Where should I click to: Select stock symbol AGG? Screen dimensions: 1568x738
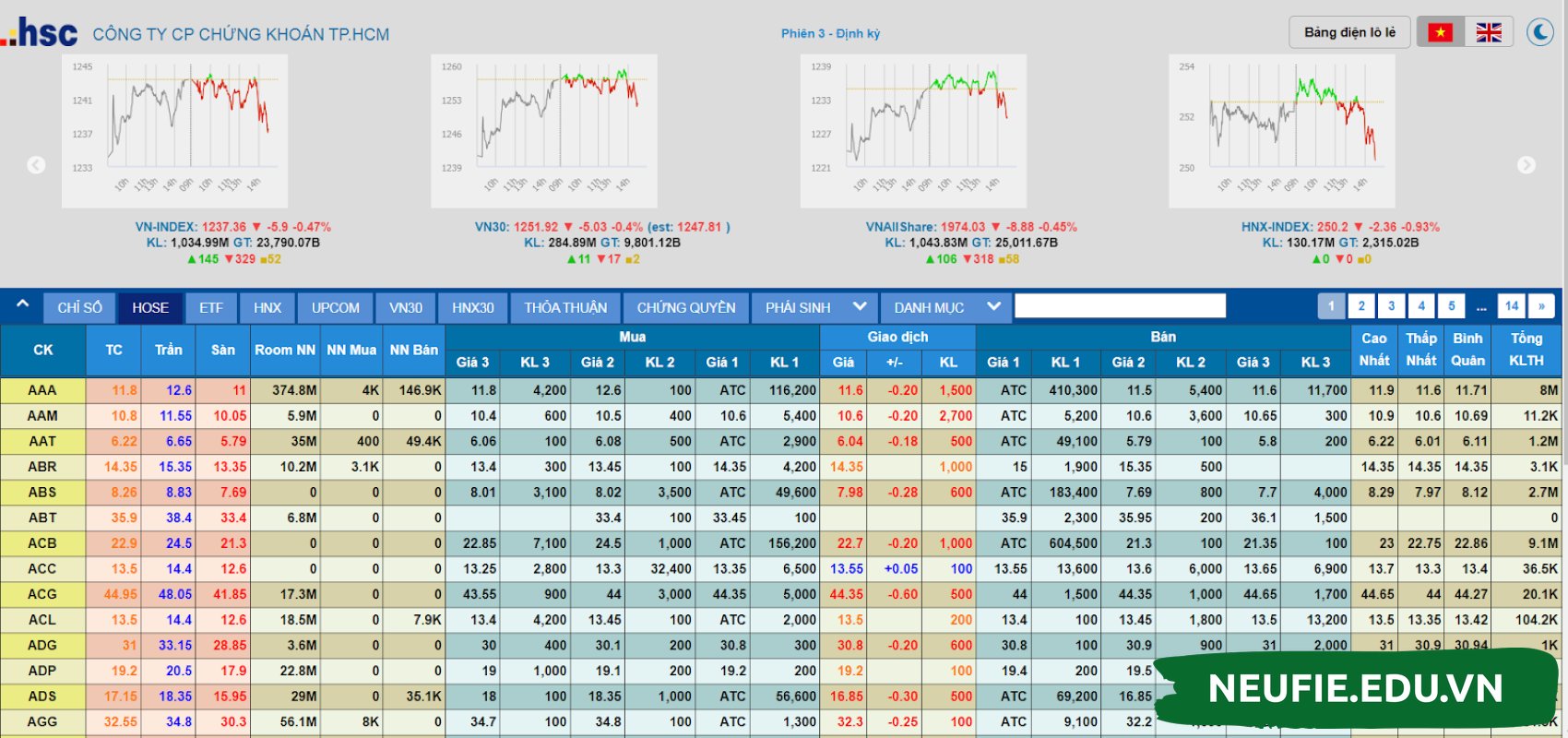click(x=42, y=722)
